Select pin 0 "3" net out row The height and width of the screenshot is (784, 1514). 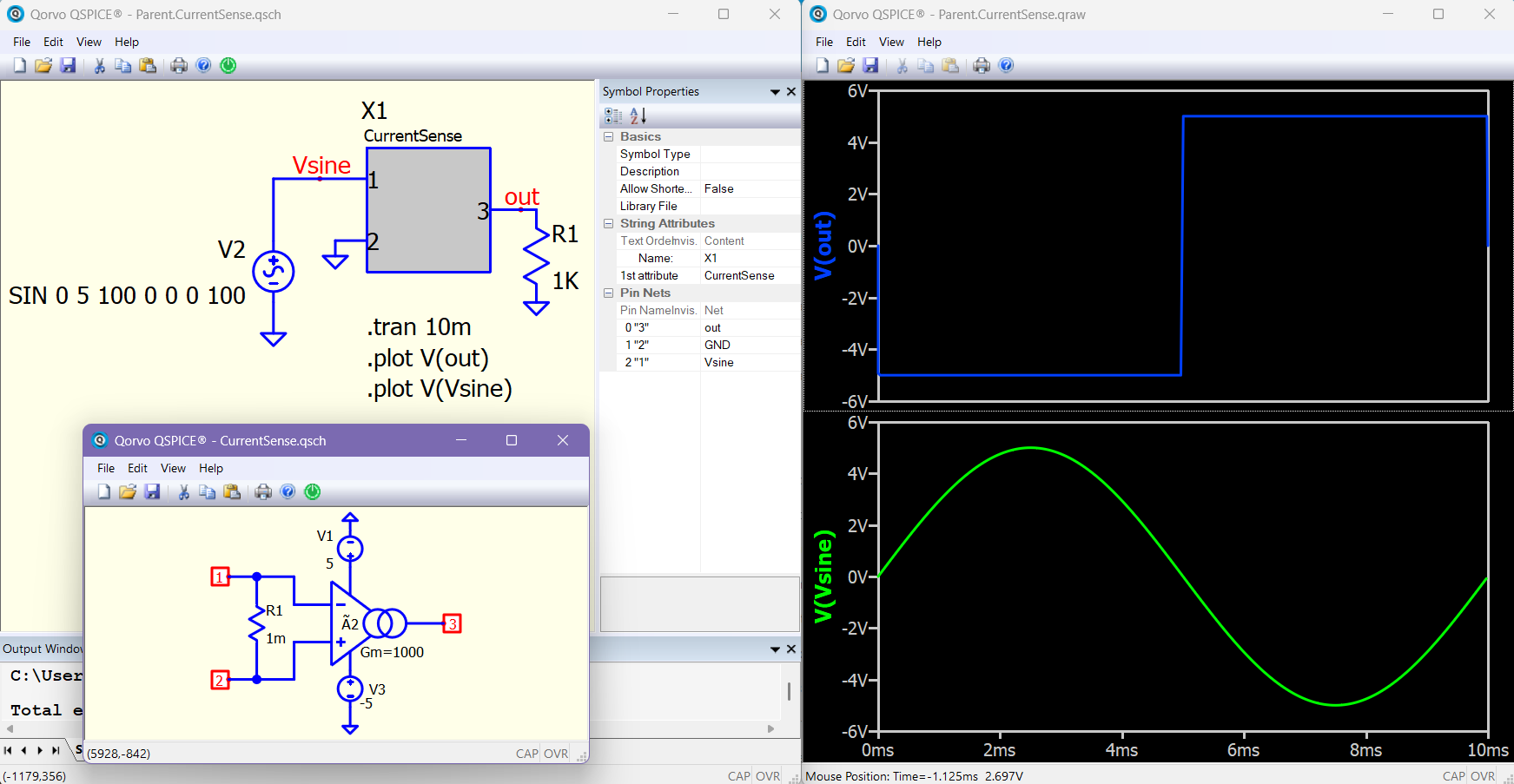tap(707, 327)
